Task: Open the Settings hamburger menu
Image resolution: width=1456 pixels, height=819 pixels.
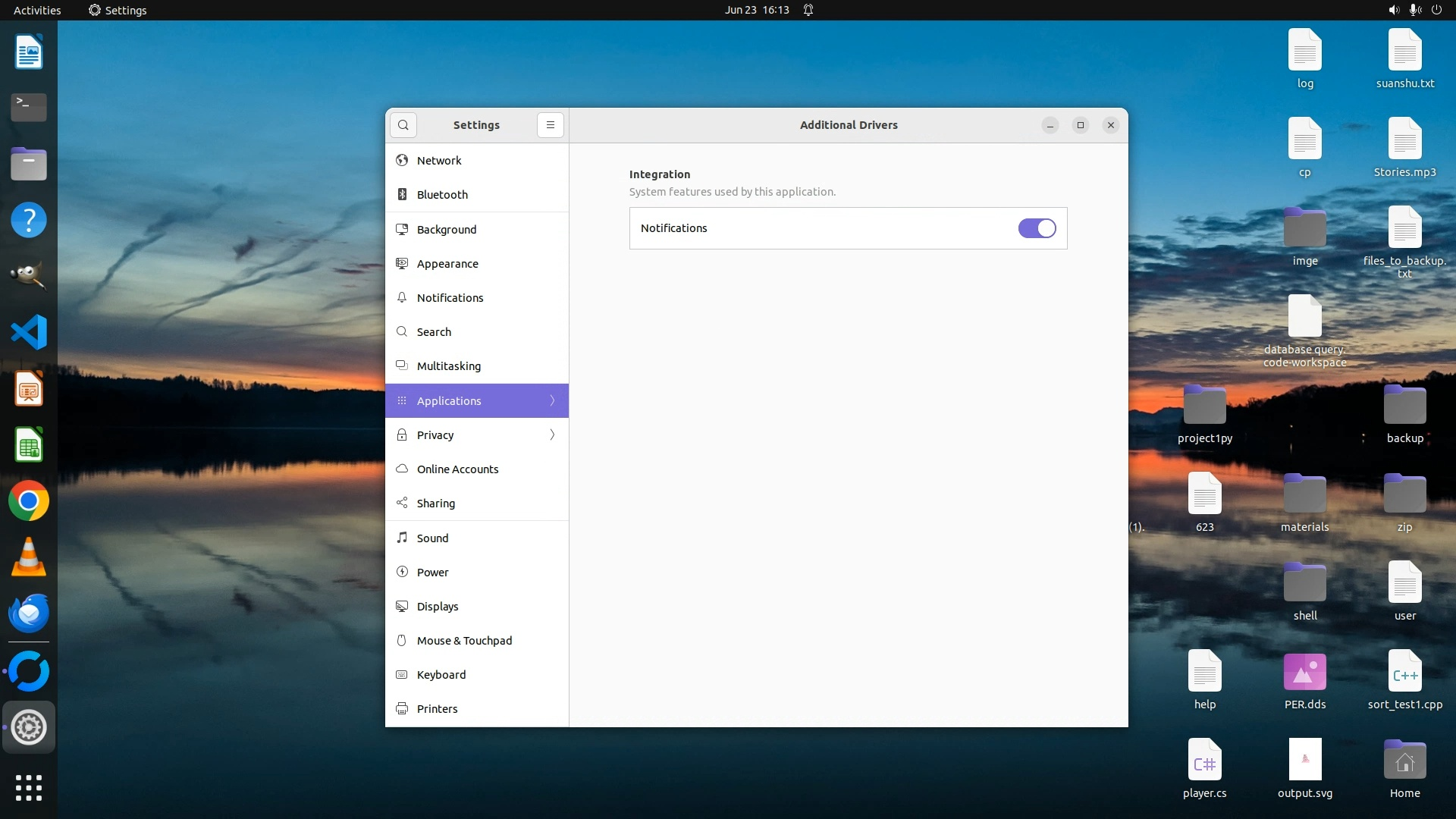Action: (x=551, y=125)
